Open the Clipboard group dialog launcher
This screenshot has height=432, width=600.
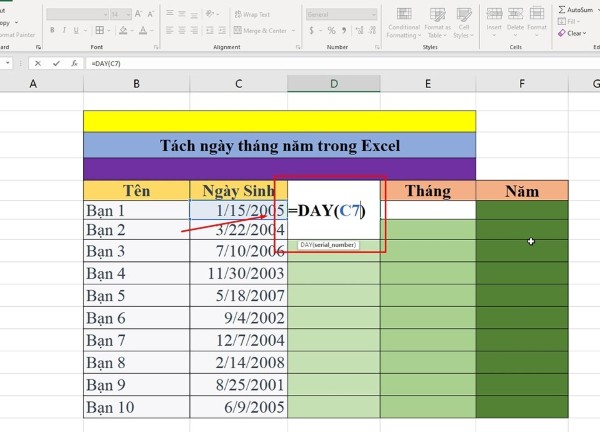[x=38, y=47]
